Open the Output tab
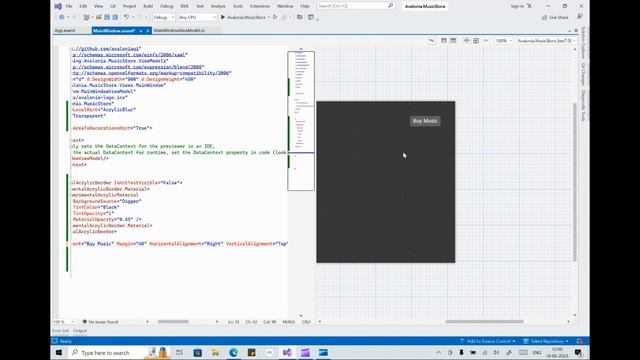Image resolution: width=640 pixels, height=360 pixels. pos(80,331)
